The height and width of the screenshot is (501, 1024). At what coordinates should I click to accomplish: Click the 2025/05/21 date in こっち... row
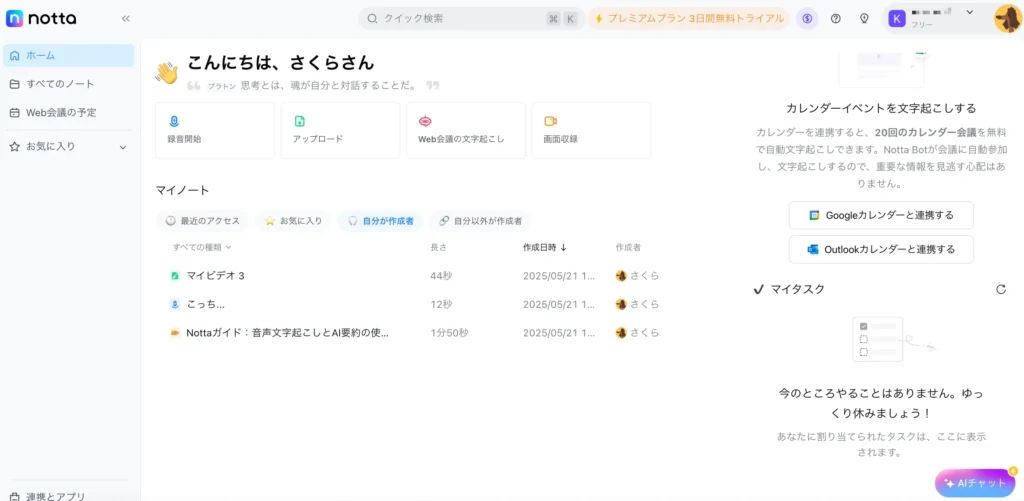558,304
